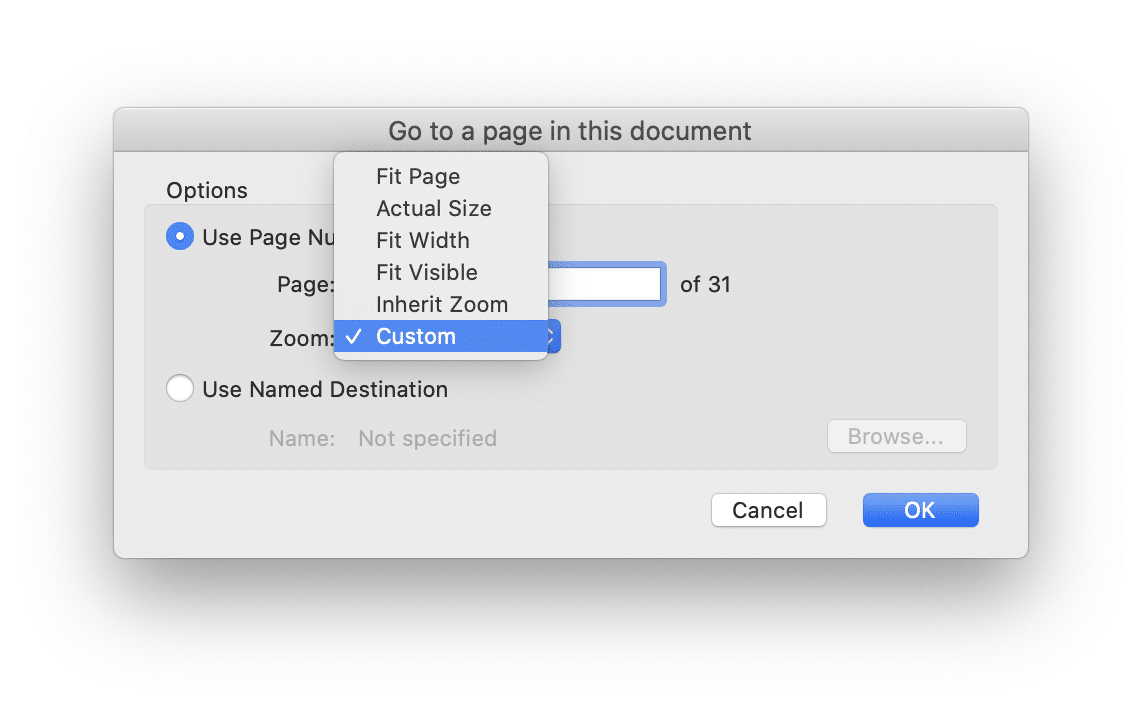
Task: Select "Fit Page" from the Zoom menu
Action: [x=417, y=176]
